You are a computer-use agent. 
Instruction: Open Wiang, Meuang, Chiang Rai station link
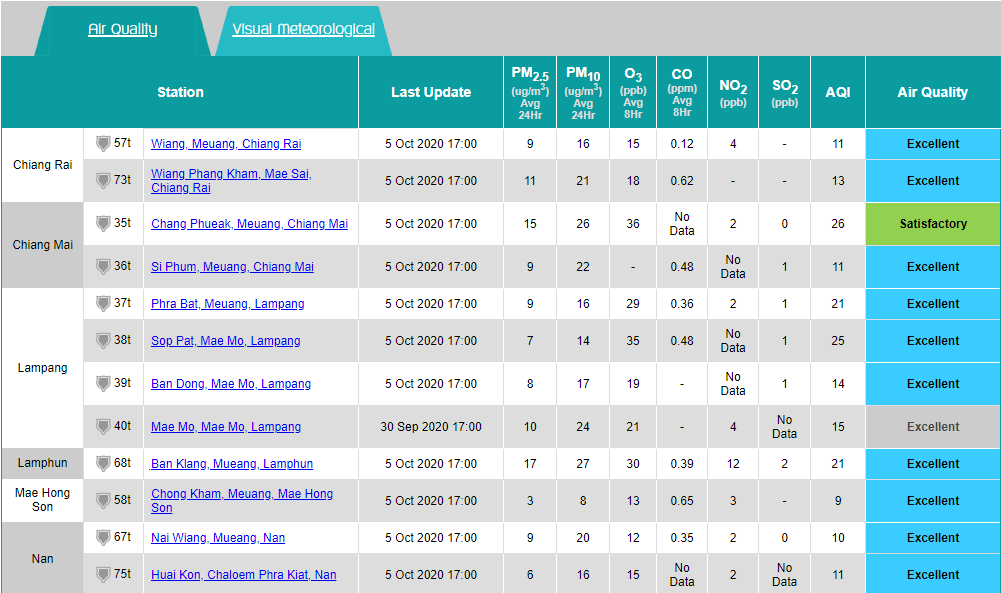(x=226, y=144)
